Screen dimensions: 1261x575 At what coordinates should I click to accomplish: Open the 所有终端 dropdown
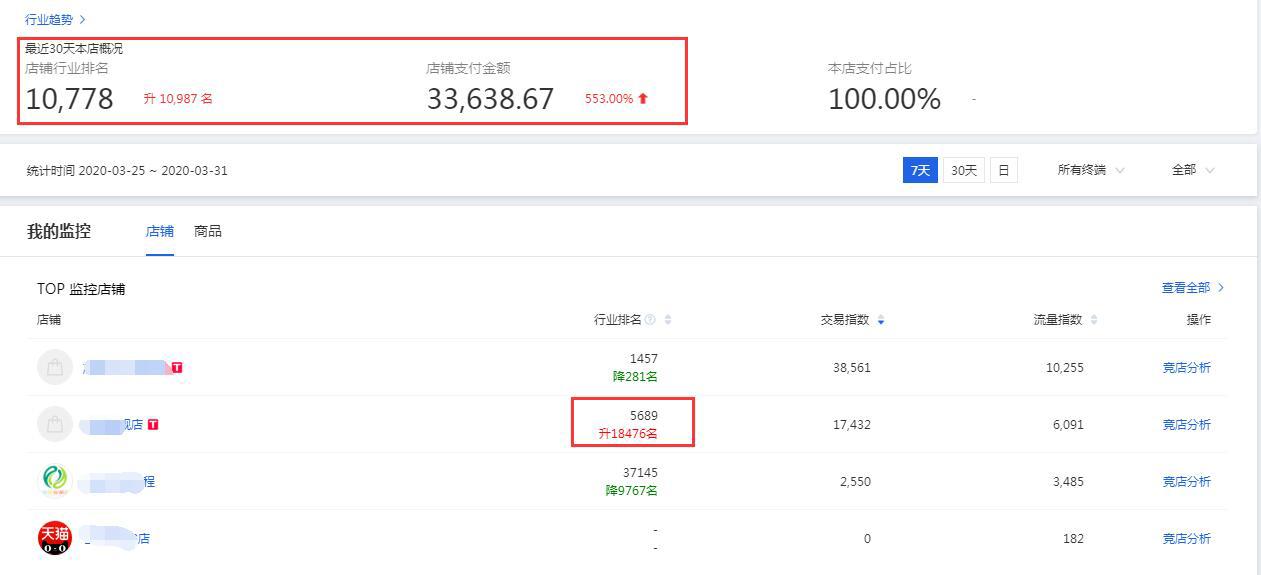tap(1091, 170)
